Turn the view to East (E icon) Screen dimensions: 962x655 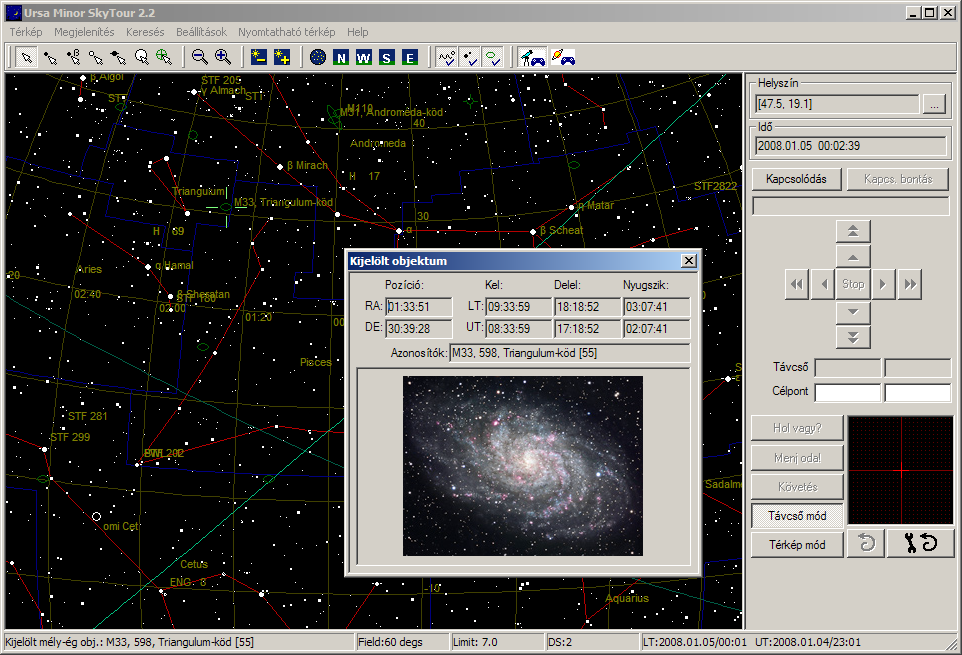pyautogui.click(x=409, y=58)
